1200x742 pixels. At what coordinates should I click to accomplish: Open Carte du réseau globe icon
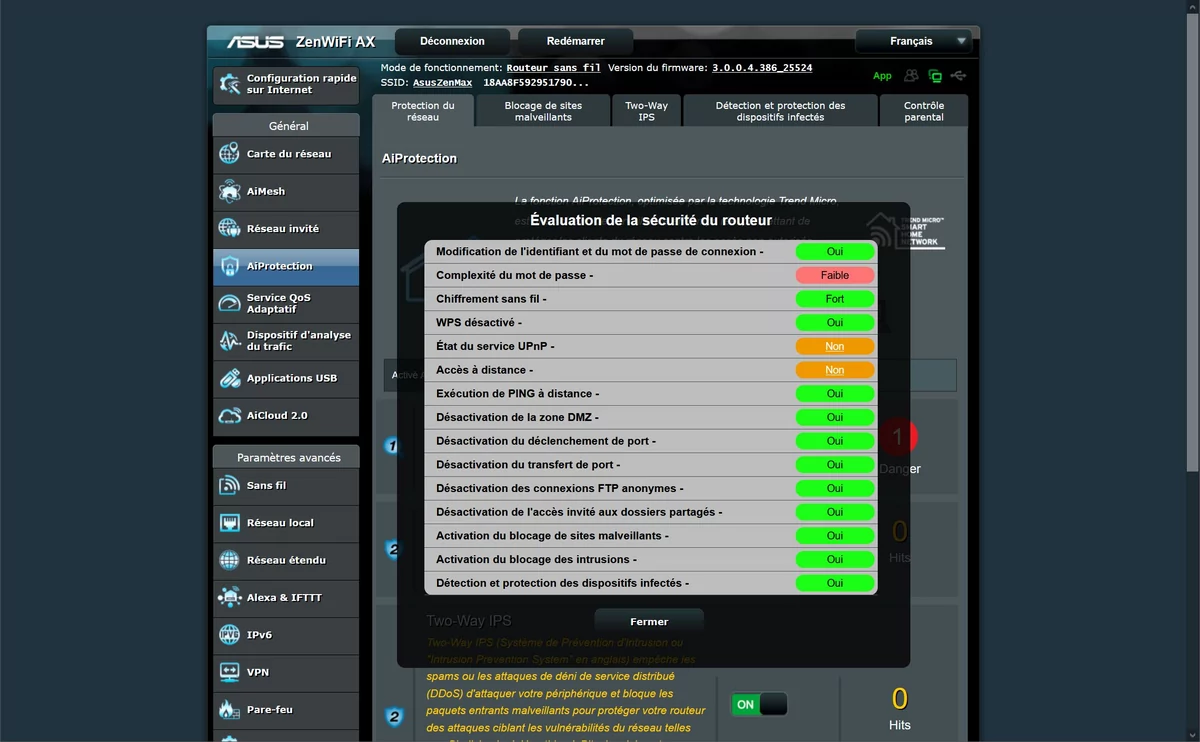230,154
